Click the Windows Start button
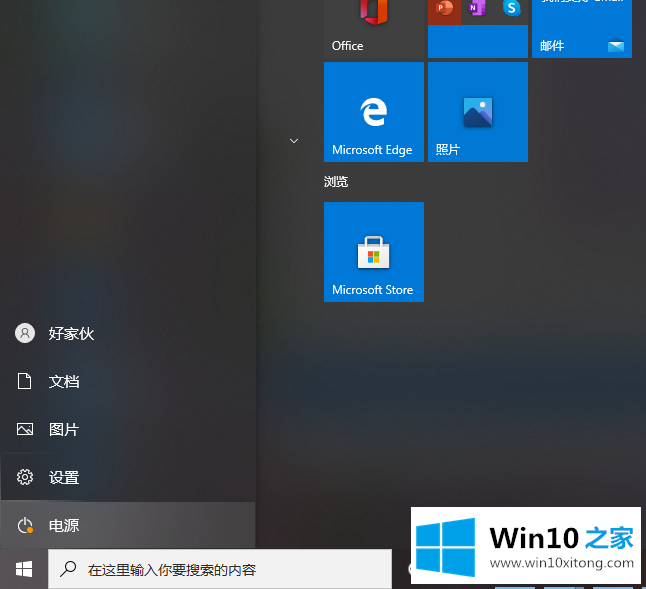The image size is (646, 589). pos(24,569)
